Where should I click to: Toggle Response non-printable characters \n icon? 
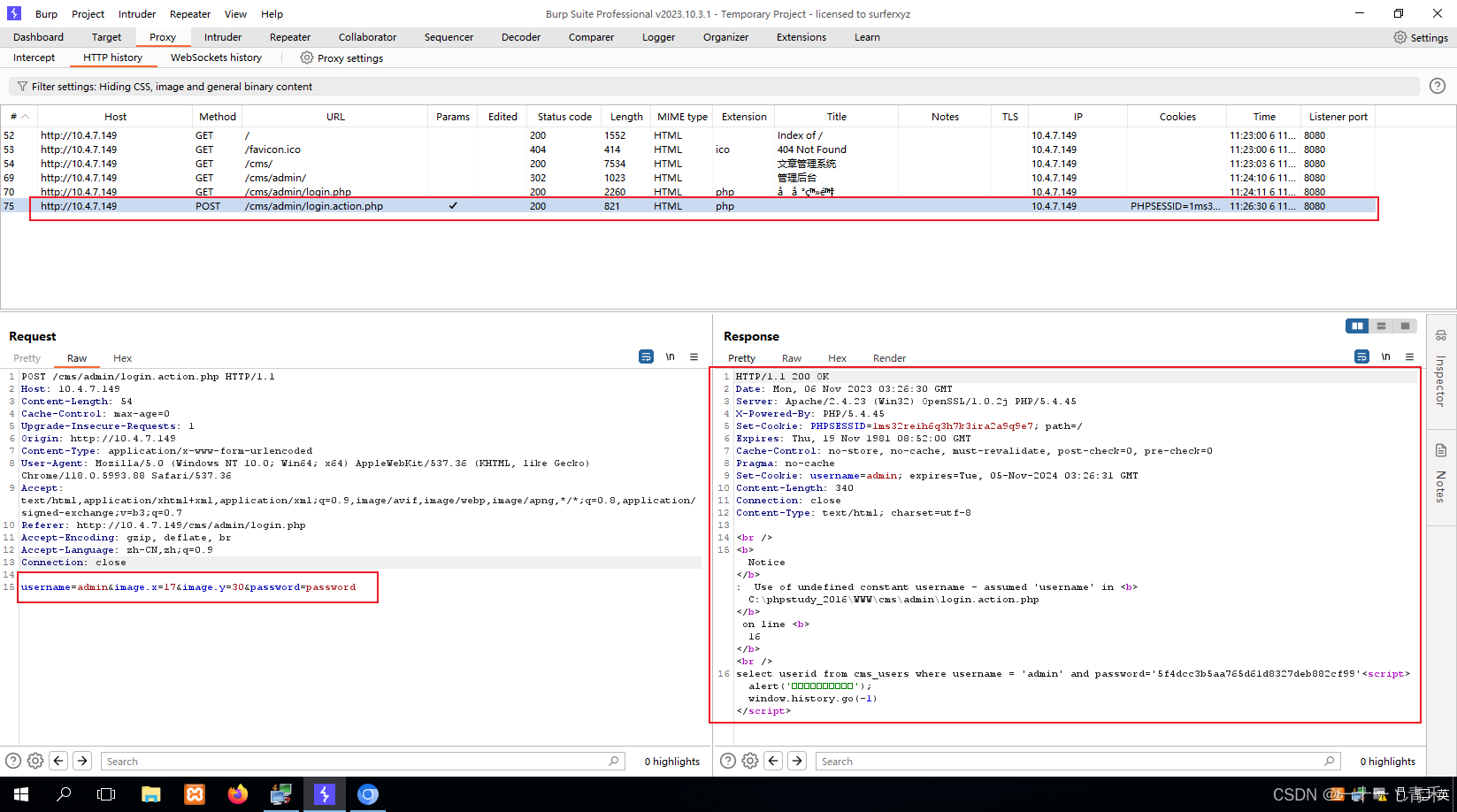(1386, 356)
